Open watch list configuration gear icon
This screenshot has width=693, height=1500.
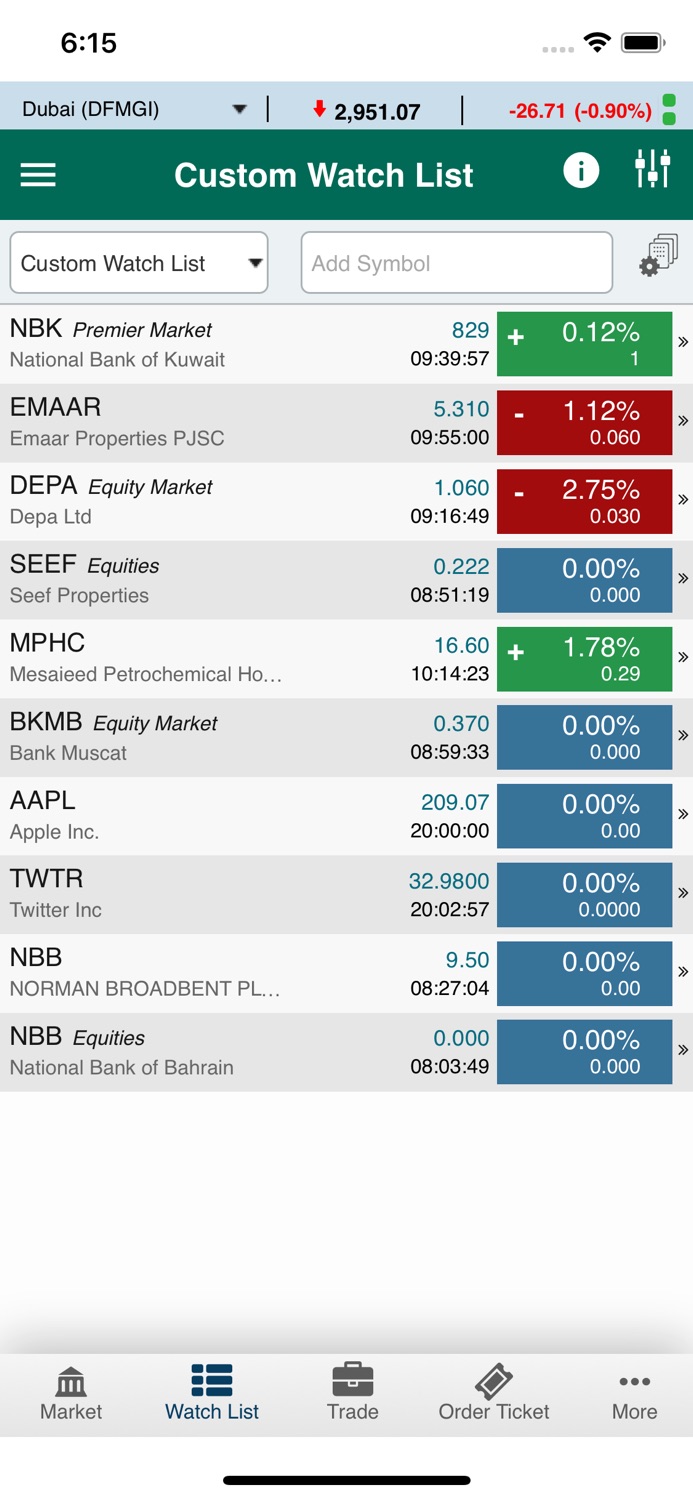pos(658,255)
